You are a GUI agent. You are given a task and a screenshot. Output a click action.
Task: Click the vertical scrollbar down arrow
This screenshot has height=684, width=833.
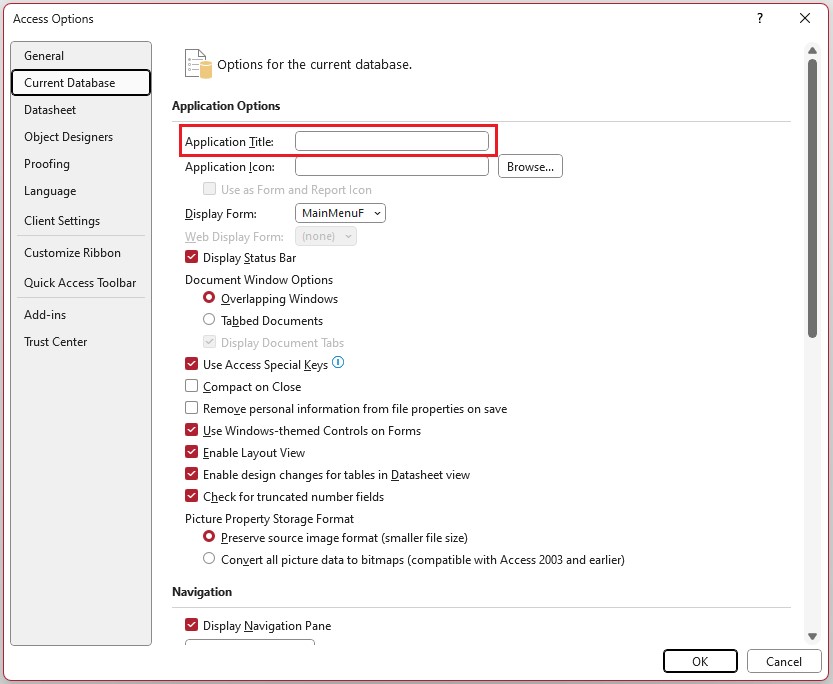click(x=813, y=636)
